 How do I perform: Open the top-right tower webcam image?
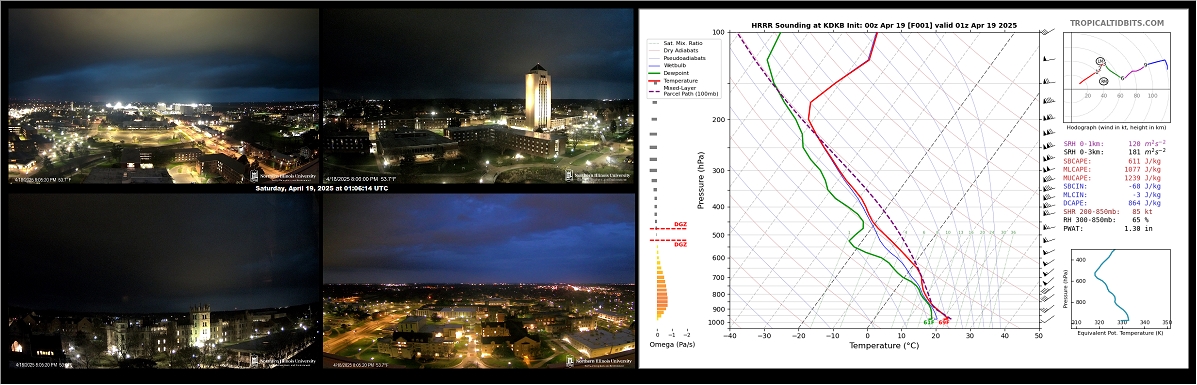[478, 95]
